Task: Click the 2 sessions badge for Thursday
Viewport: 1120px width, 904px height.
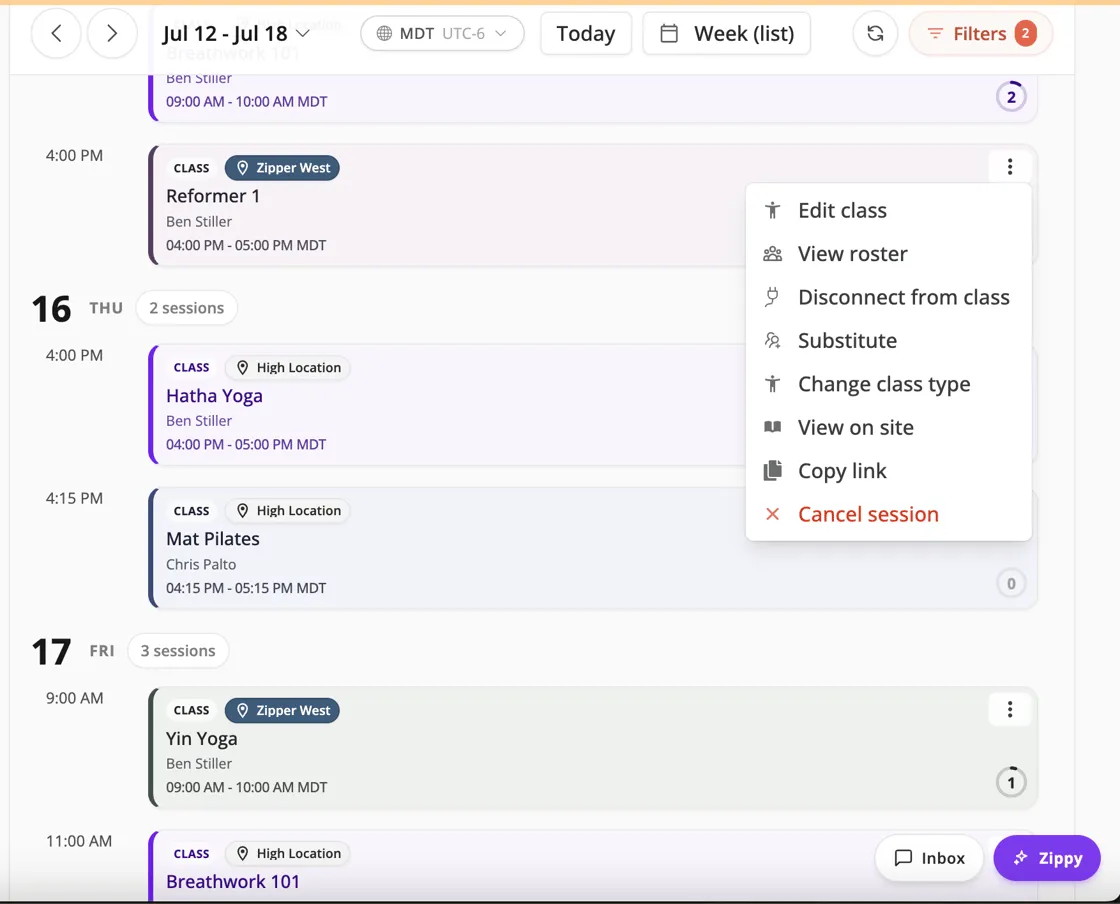Action: click(x=186, y=308)
